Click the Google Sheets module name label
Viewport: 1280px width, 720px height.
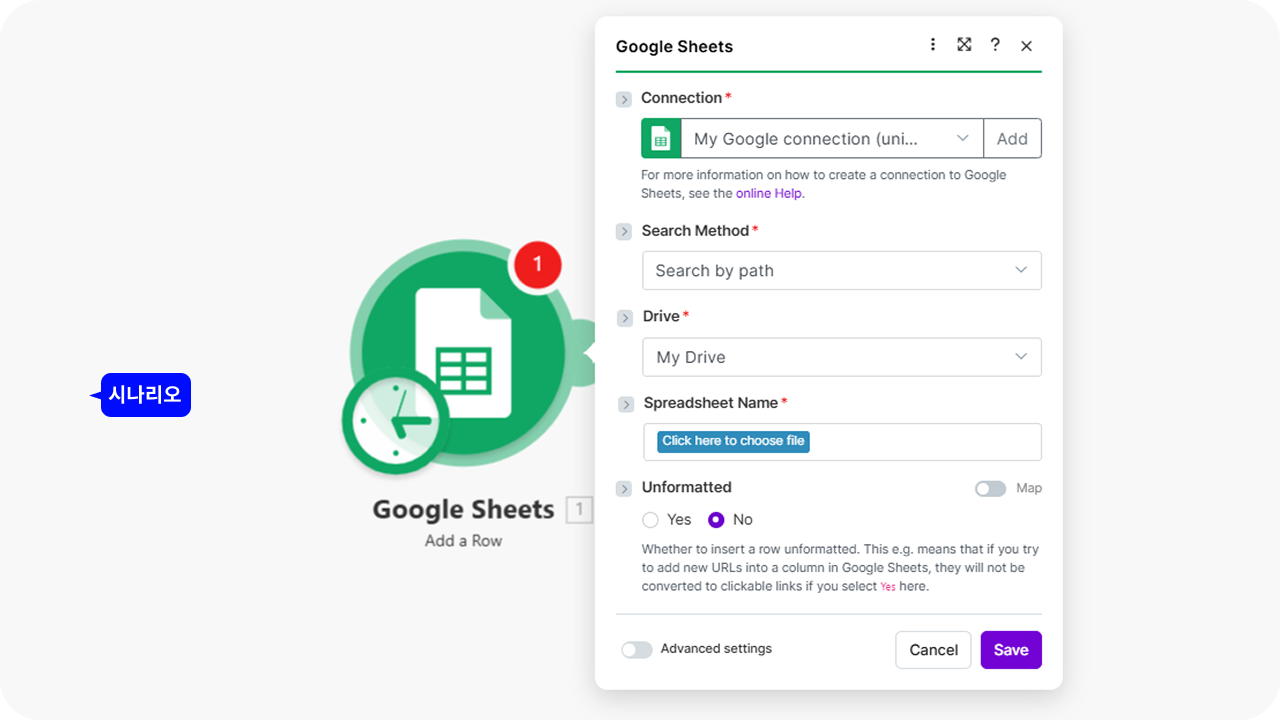(463, 510)
